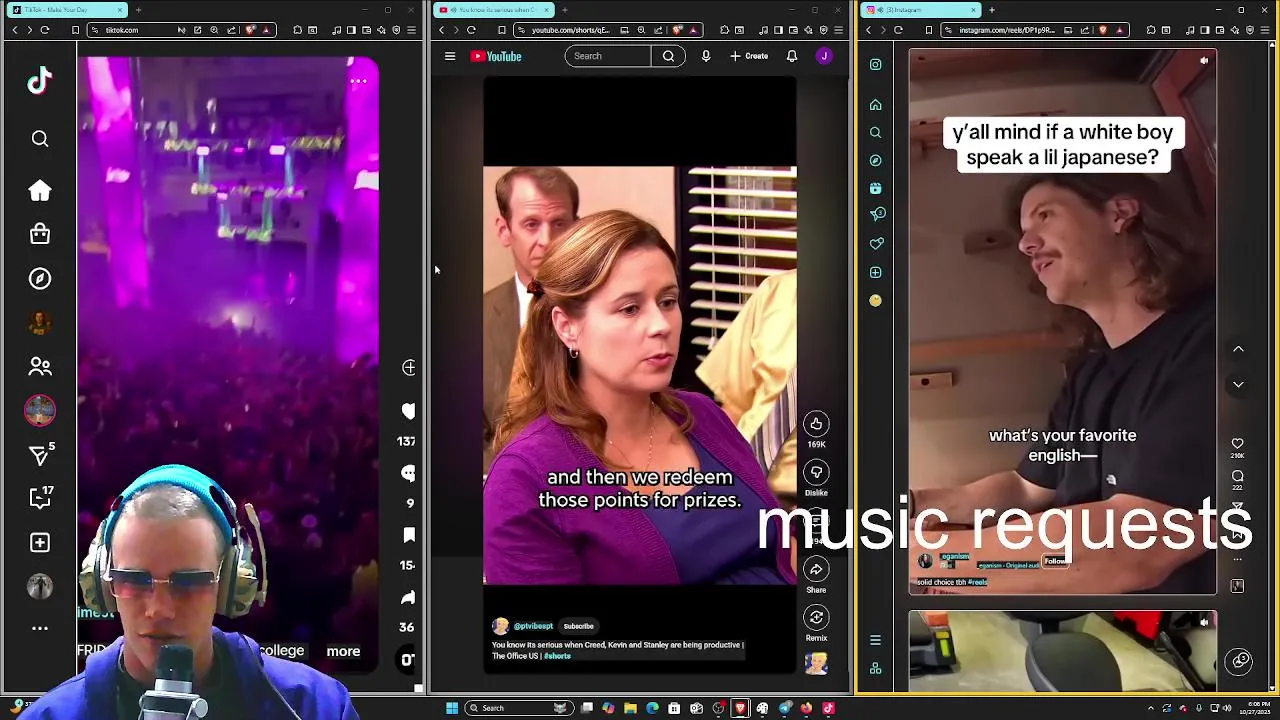1280x720 pixels.
Task: Open TikTok inbox activity icon with 17 badge
Action: click(40, 497)
